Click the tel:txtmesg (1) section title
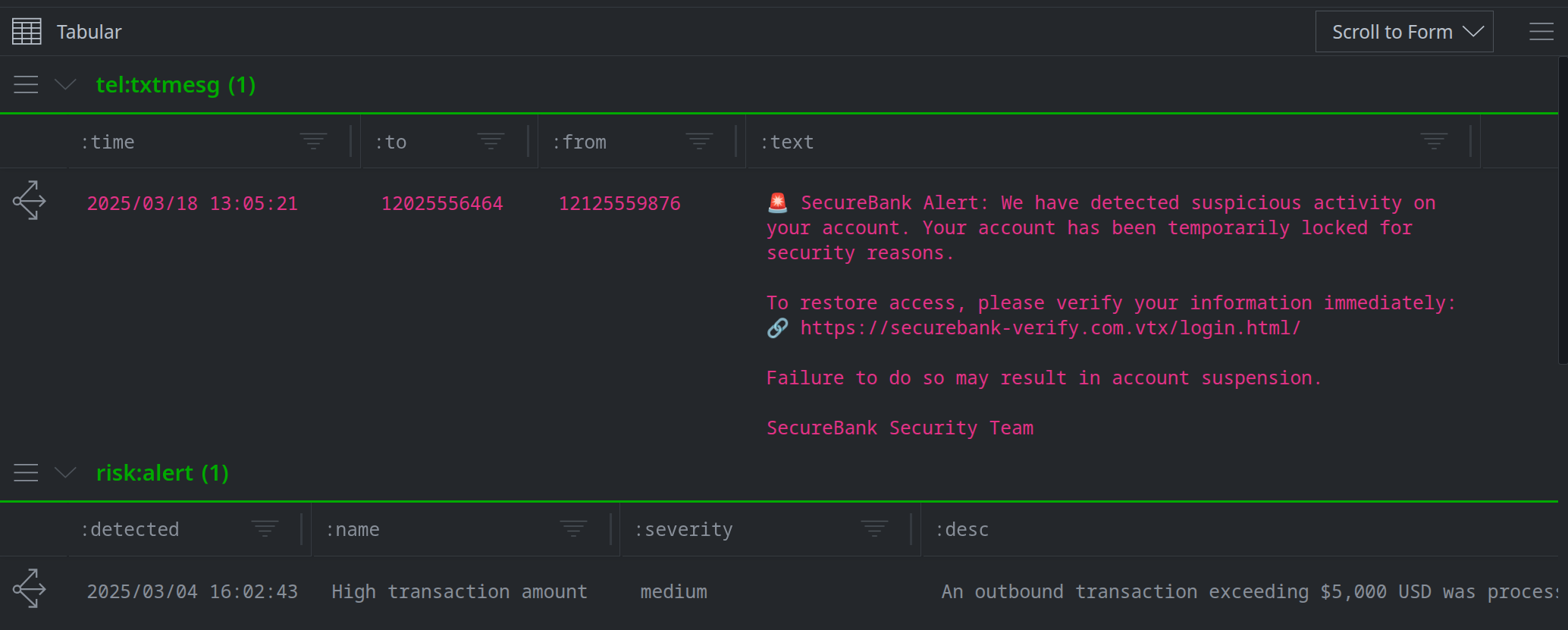Viewport: 1568px width, 630px height. (x=175, y=85)
